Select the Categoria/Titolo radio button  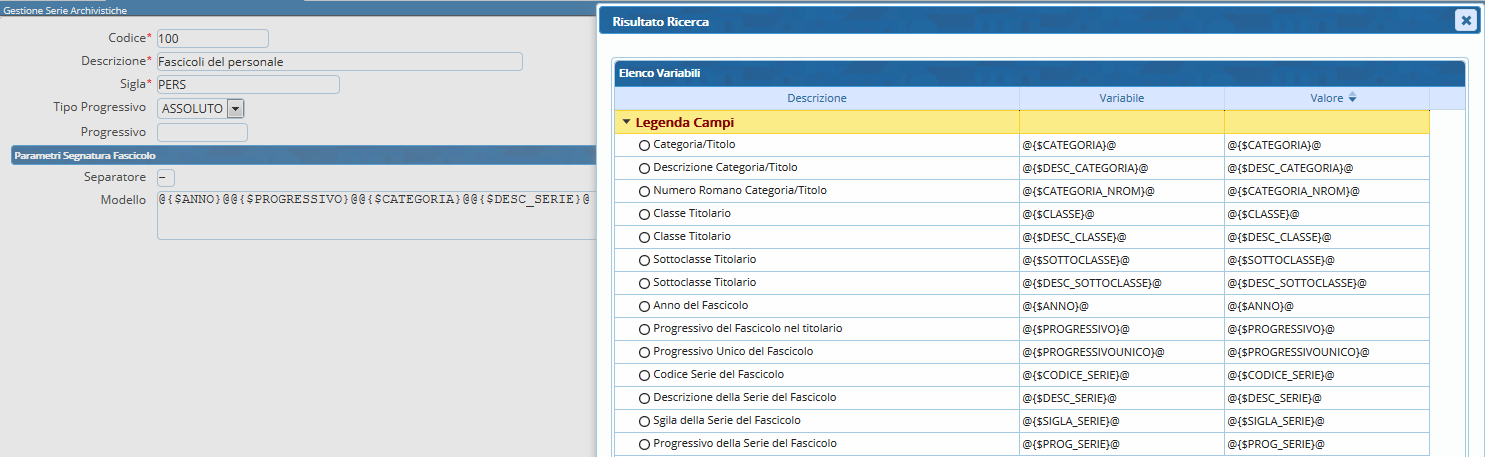[x=644, y=145]
